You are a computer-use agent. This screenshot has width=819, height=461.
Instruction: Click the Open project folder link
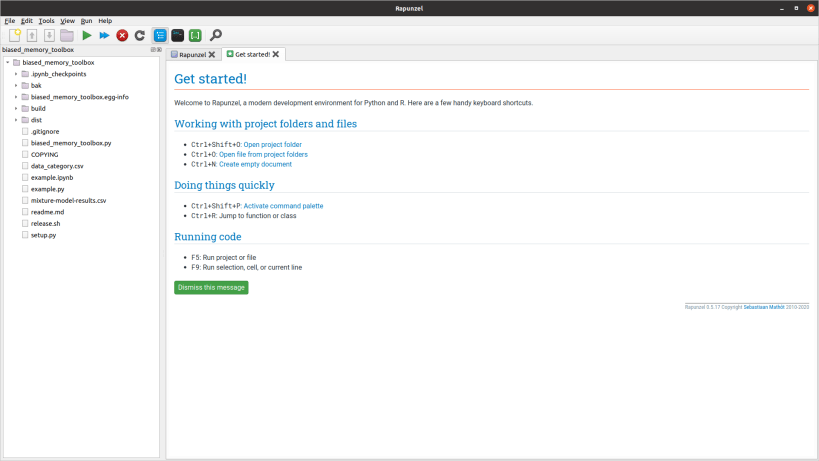[273, 145]
